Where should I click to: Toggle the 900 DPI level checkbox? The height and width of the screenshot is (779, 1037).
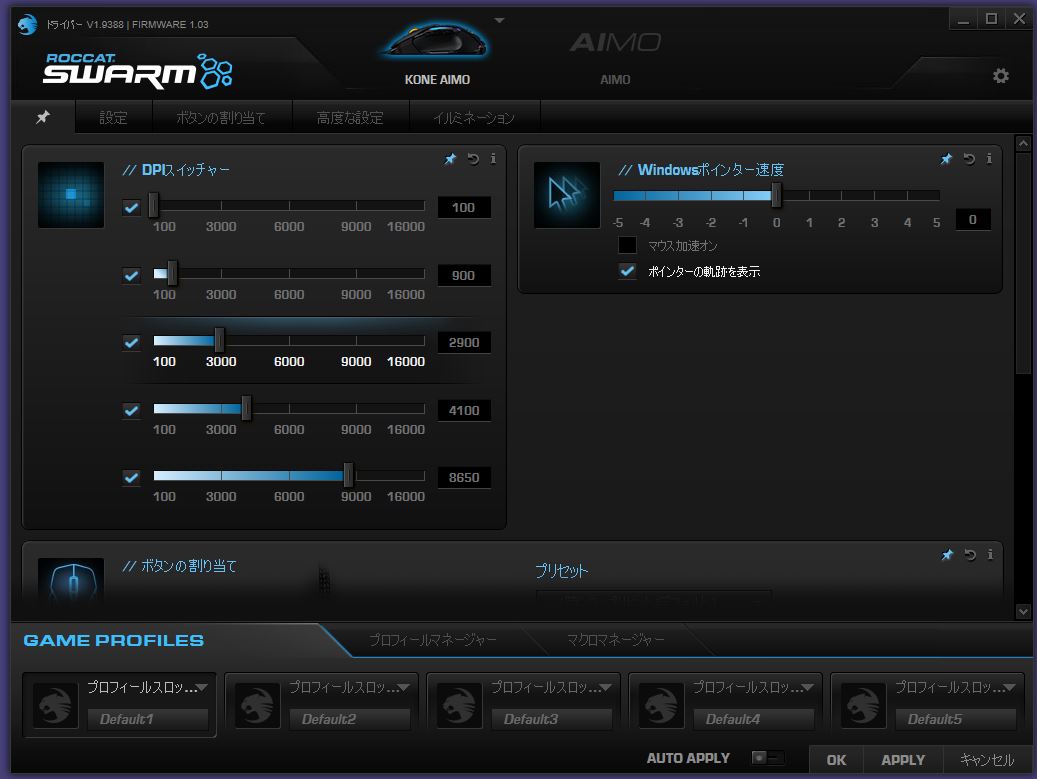tap(132, 276)
